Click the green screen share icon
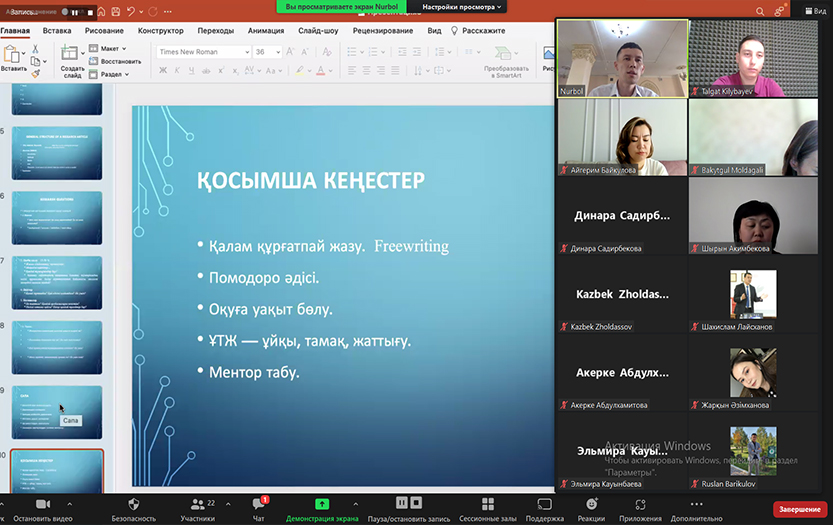Viewport: 833px width, 525px height. (322, 505)
